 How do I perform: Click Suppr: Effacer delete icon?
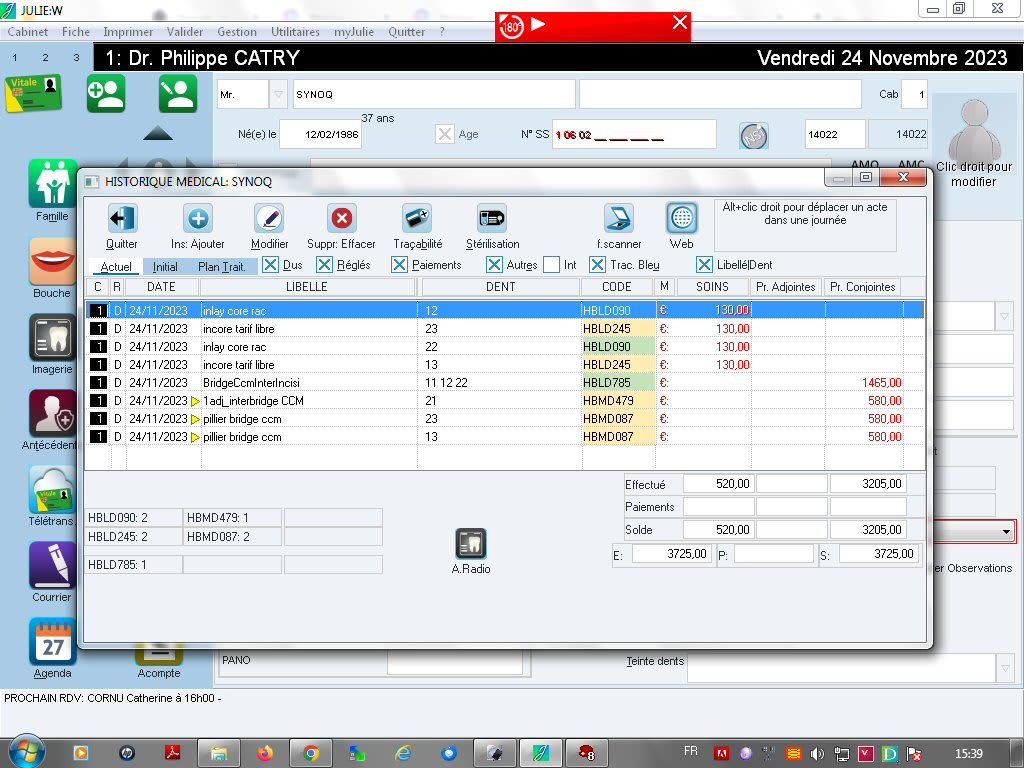pyautogui.click(x=342, y=219)
